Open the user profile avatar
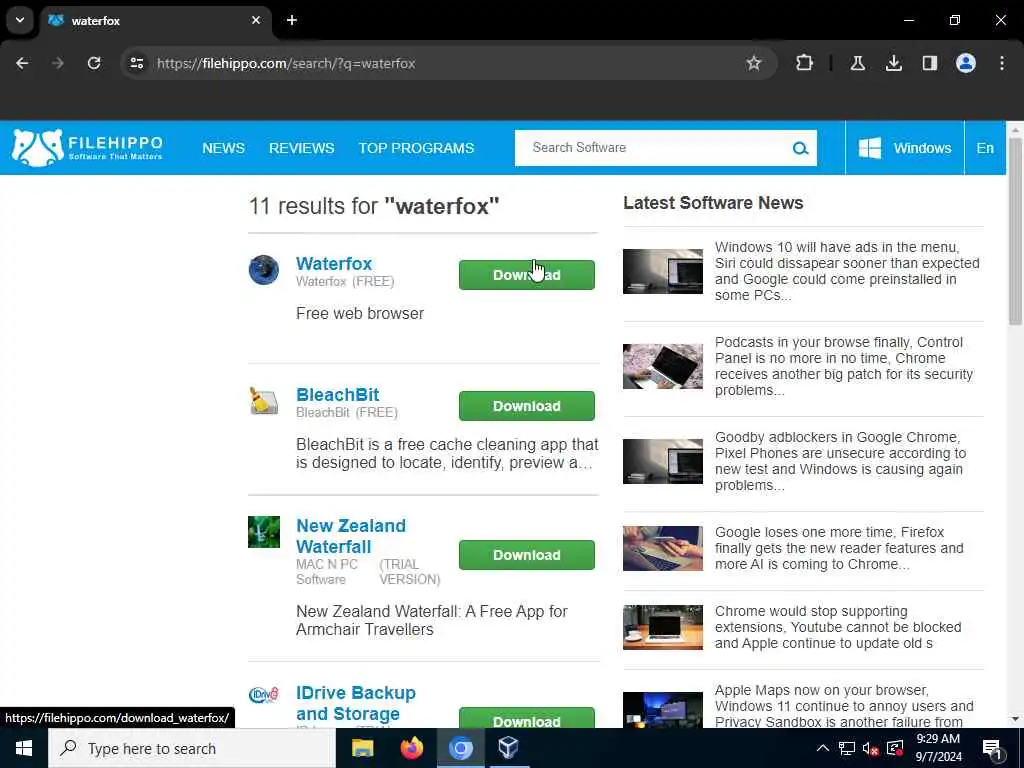The width and height of the screenshot is (1024, 768). tap(965, 63)
